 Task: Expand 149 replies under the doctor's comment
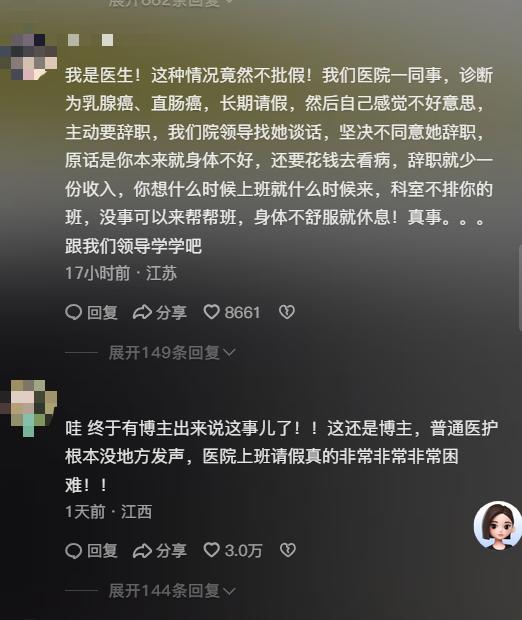pos(172,352)
